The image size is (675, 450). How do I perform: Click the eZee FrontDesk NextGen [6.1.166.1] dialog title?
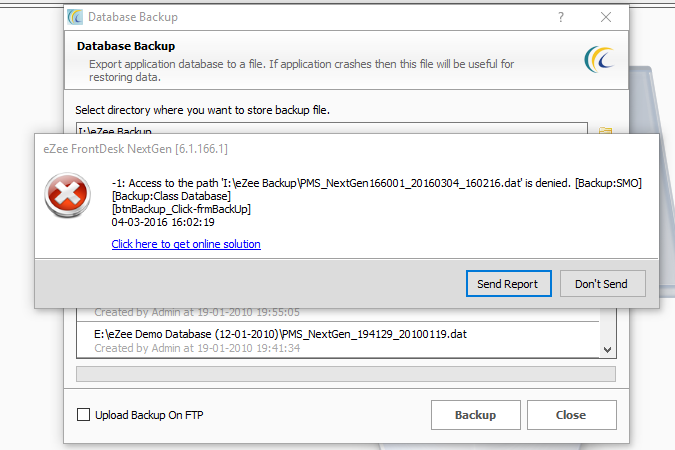[x=136, y=149]
